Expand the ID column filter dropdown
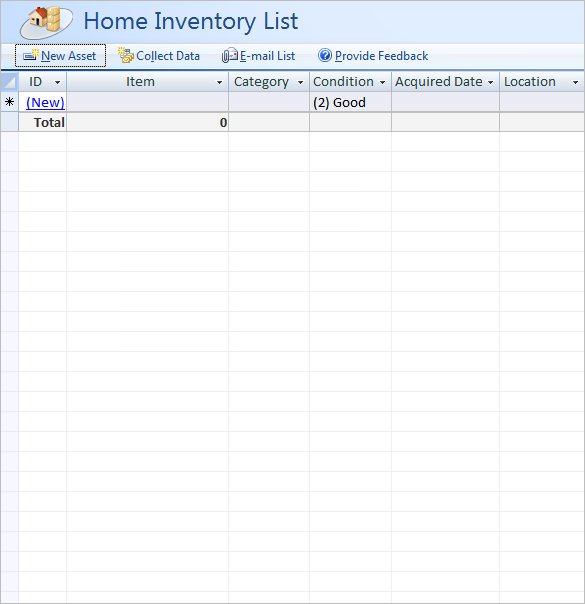The image size is (585, 604). point(57,82)
